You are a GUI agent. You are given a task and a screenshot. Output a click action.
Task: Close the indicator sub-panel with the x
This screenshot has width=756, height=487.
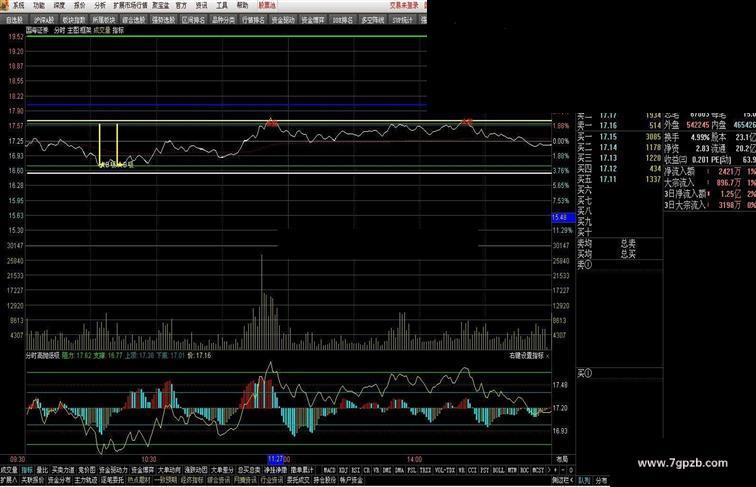(x=548, y=356)
